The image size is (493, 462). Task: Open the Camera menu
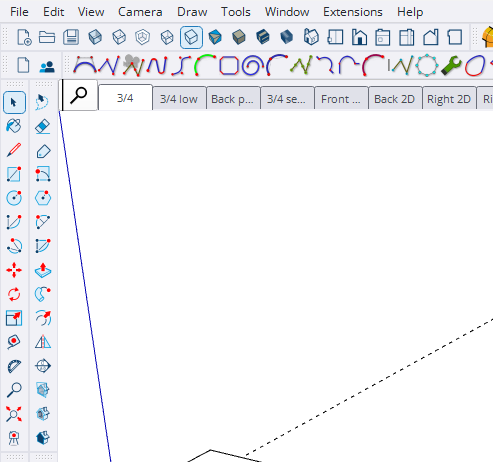click(140, 12)
